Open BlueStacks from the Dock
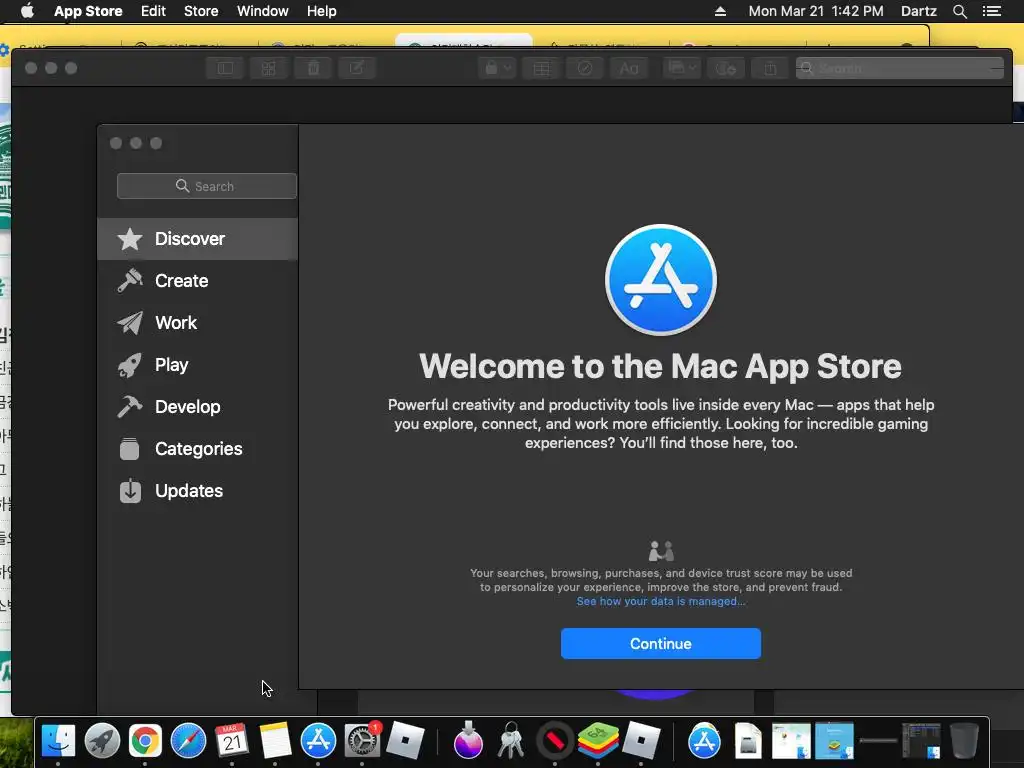The height and width of the screenshot is (768, 1024). [x=598, y=741]
